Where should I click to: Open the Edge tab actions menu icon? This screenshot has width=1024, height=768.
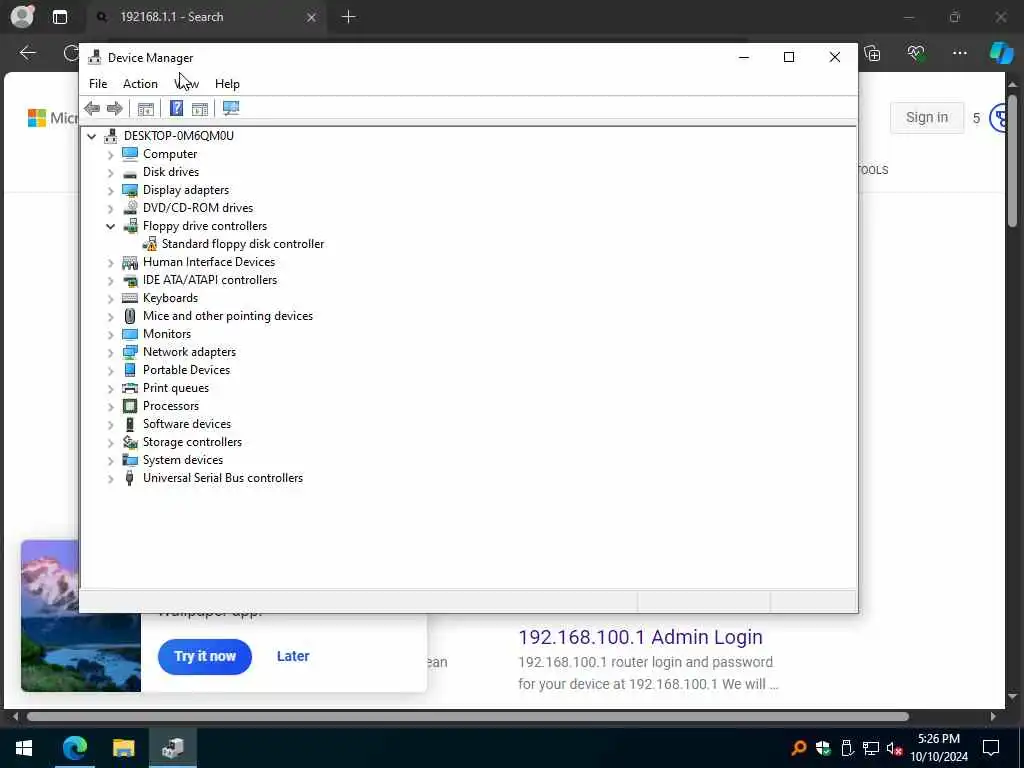pos(60,17)
